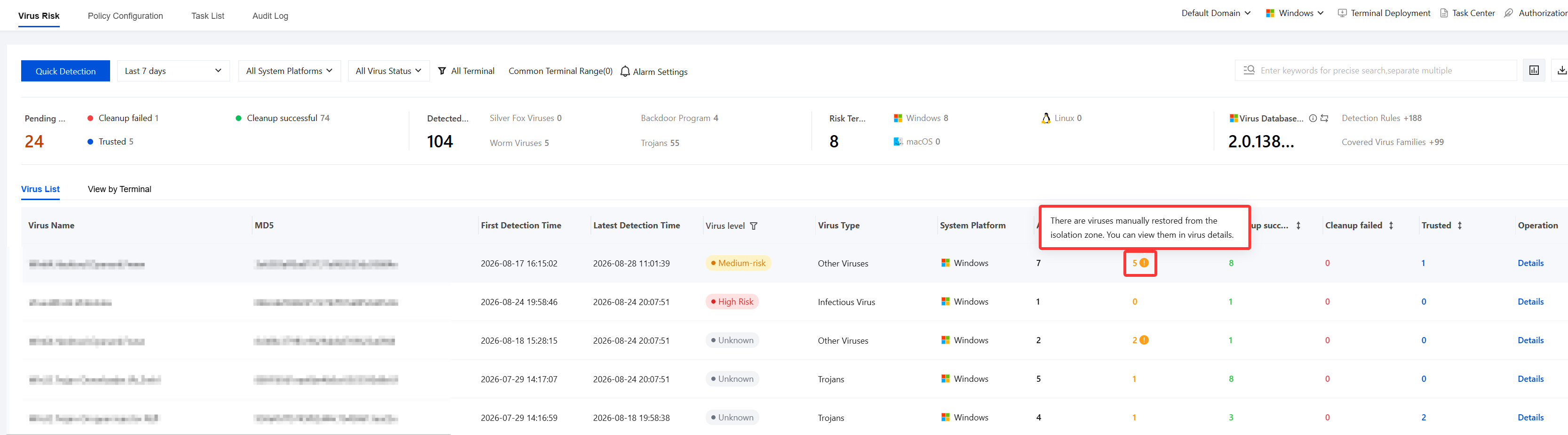The height and width of the screenshot is (435, 1568).
Task: Click the All Terminal filter funnel icon
Action: (x=442, y=71)
